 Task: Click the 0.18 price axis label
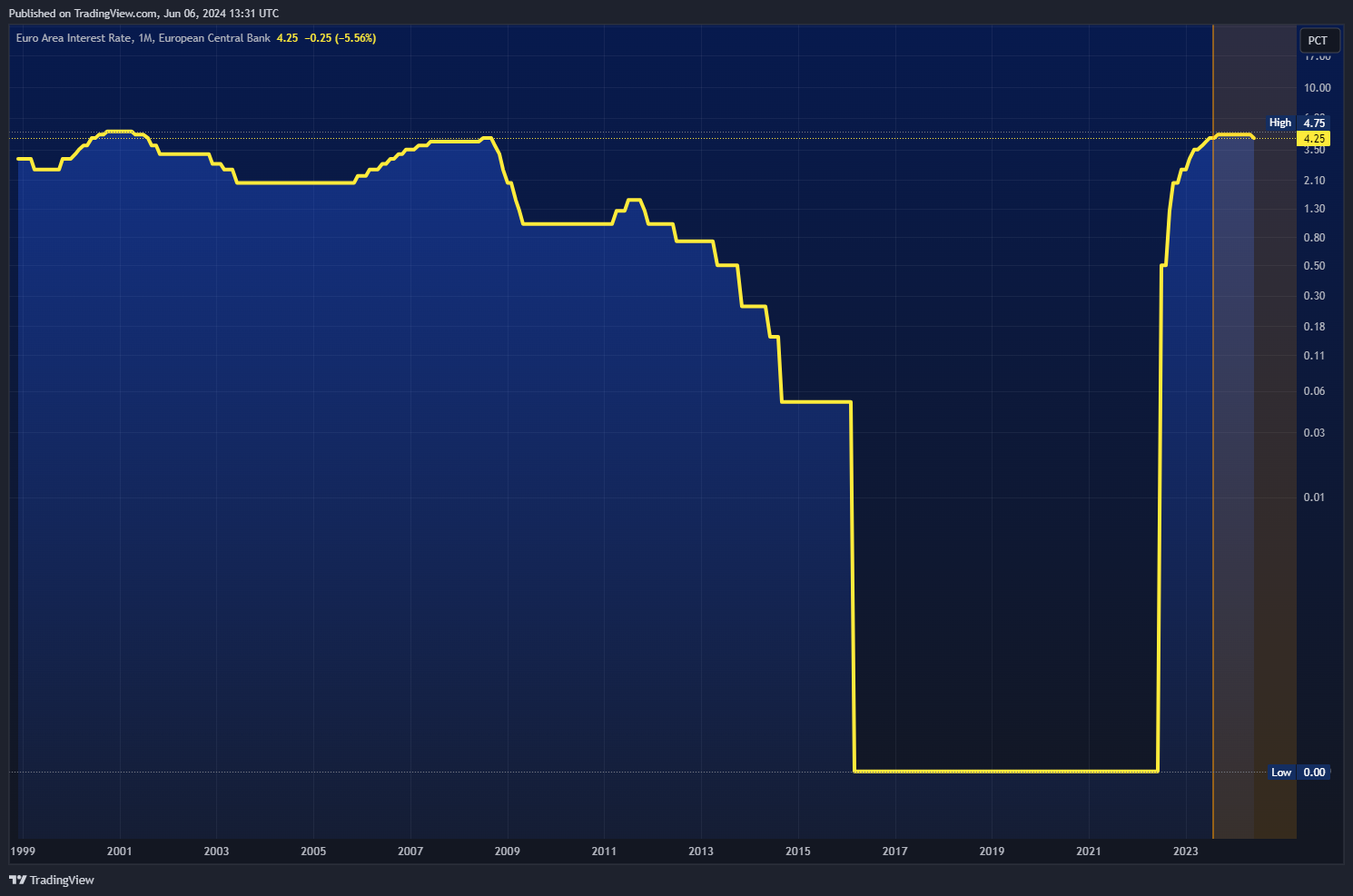(1314, 327)
